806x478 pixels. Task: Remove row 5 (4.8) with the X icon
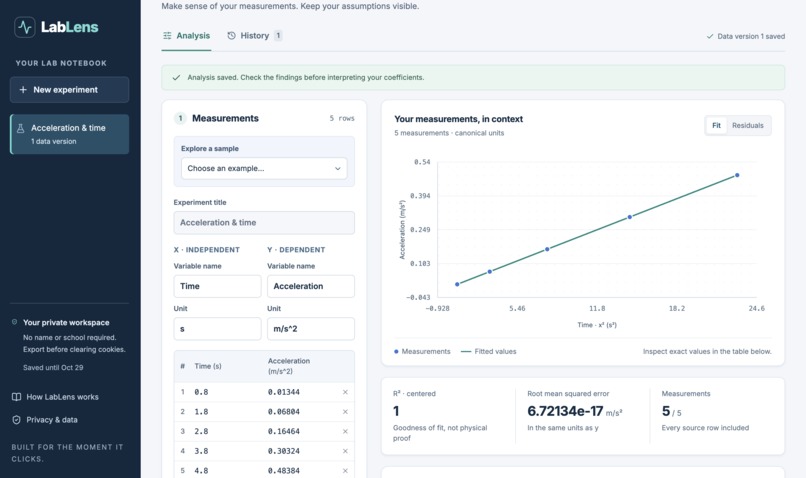click(345, 470)
